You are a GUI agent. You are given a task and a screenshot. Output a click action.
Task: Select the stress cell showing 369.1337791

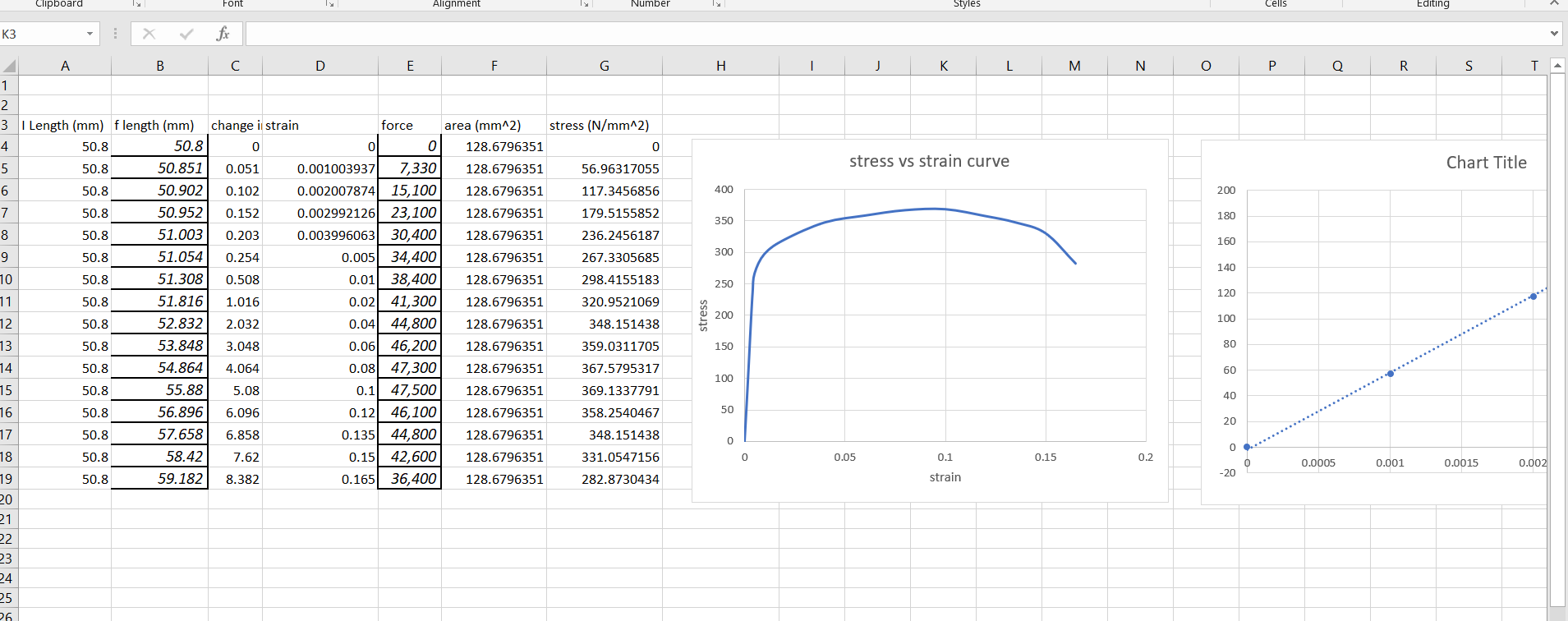605,390
